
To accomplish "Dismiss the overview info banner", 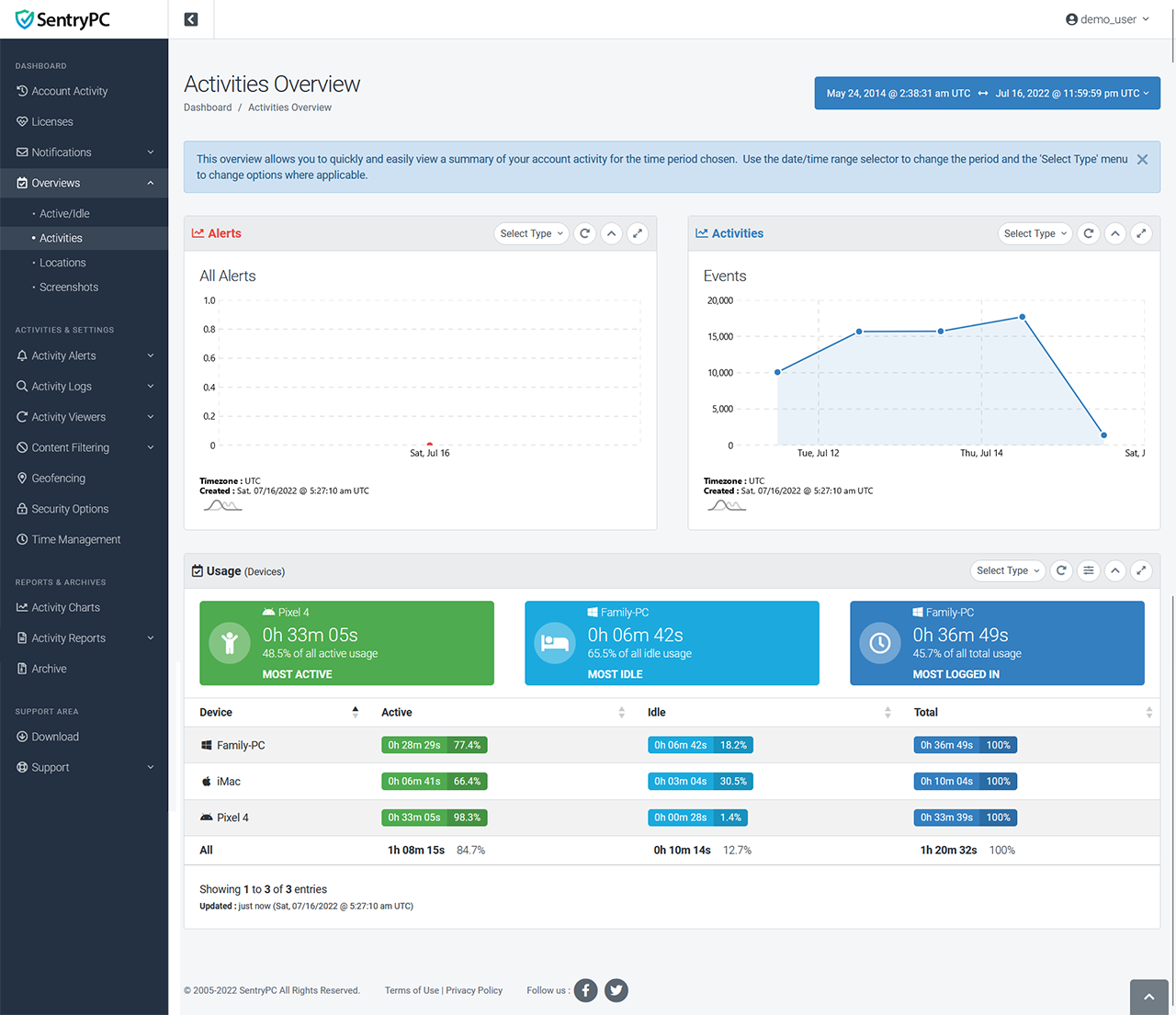I will click(x=1142, y=160).
